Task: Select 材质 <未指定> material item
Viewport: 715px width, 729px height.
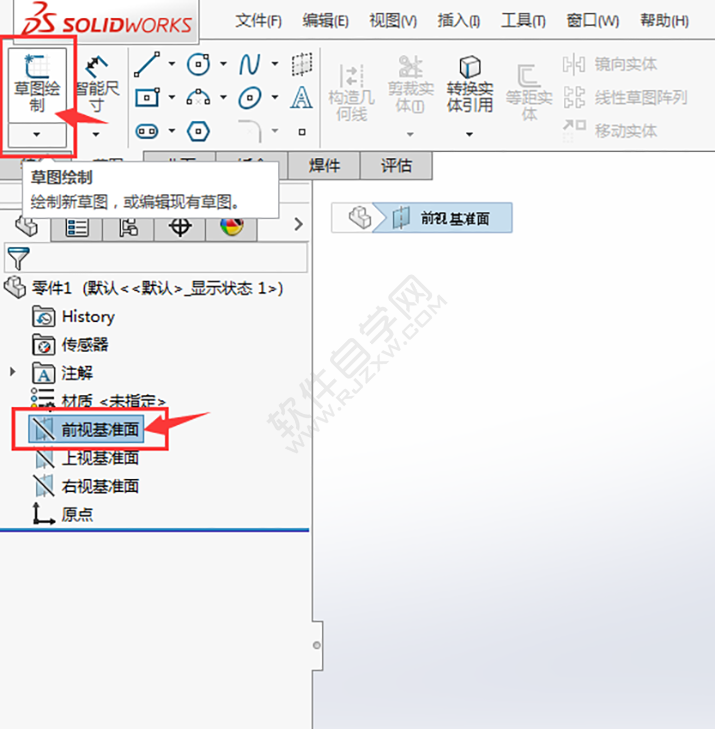Action: pyautogui.click(x=98, y=401)
